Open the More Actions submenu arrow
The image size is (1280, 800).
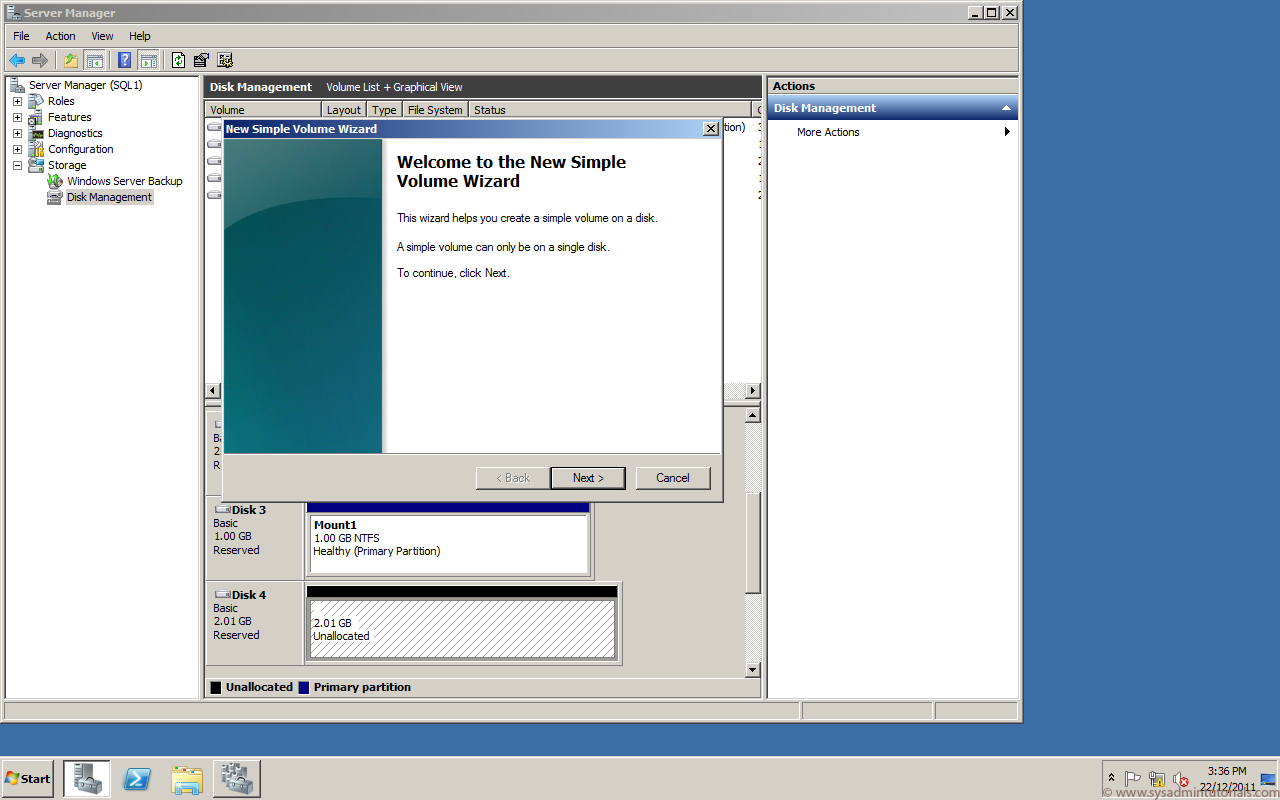coord(1007,132)
